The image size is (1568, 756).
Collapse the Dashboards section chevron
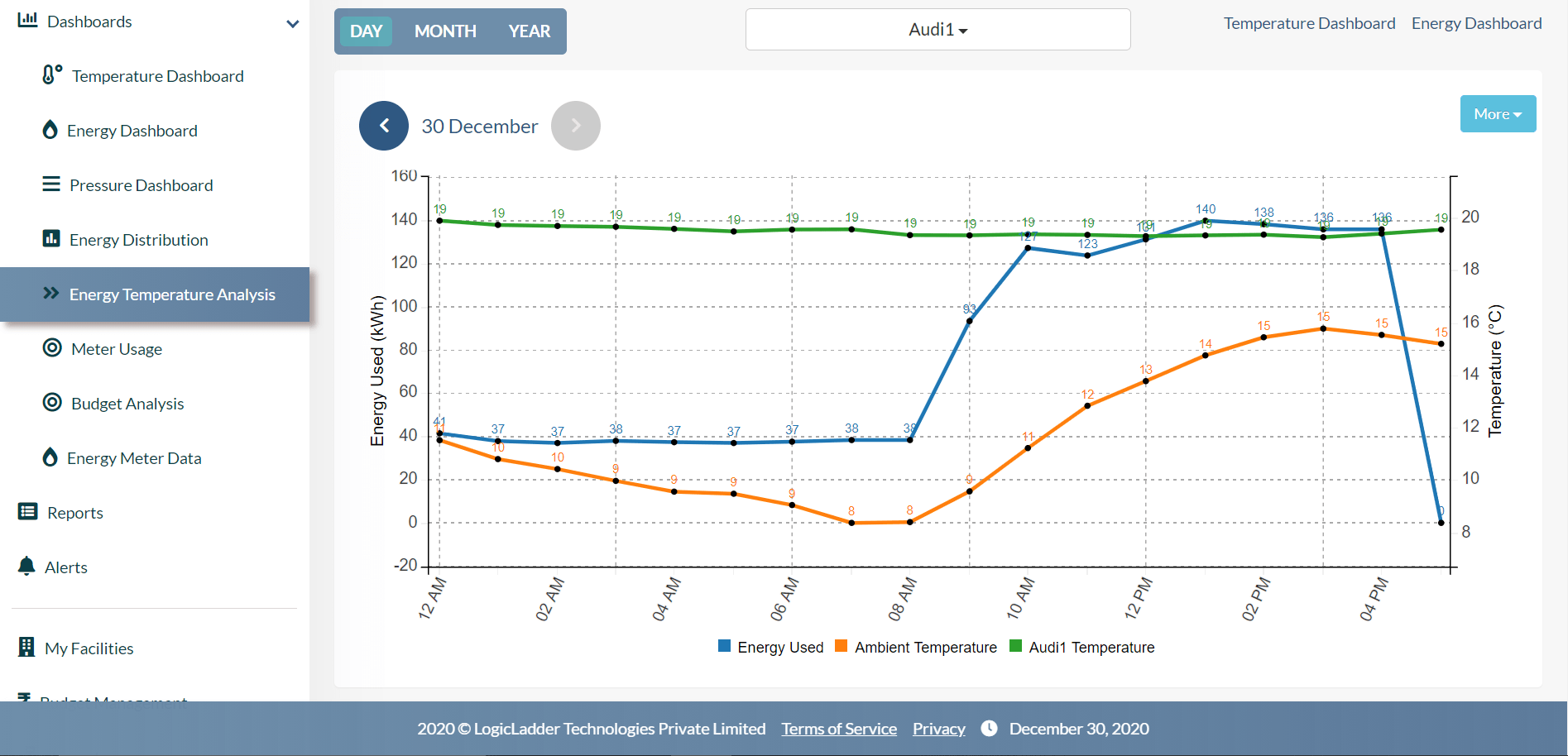[292, 24]
